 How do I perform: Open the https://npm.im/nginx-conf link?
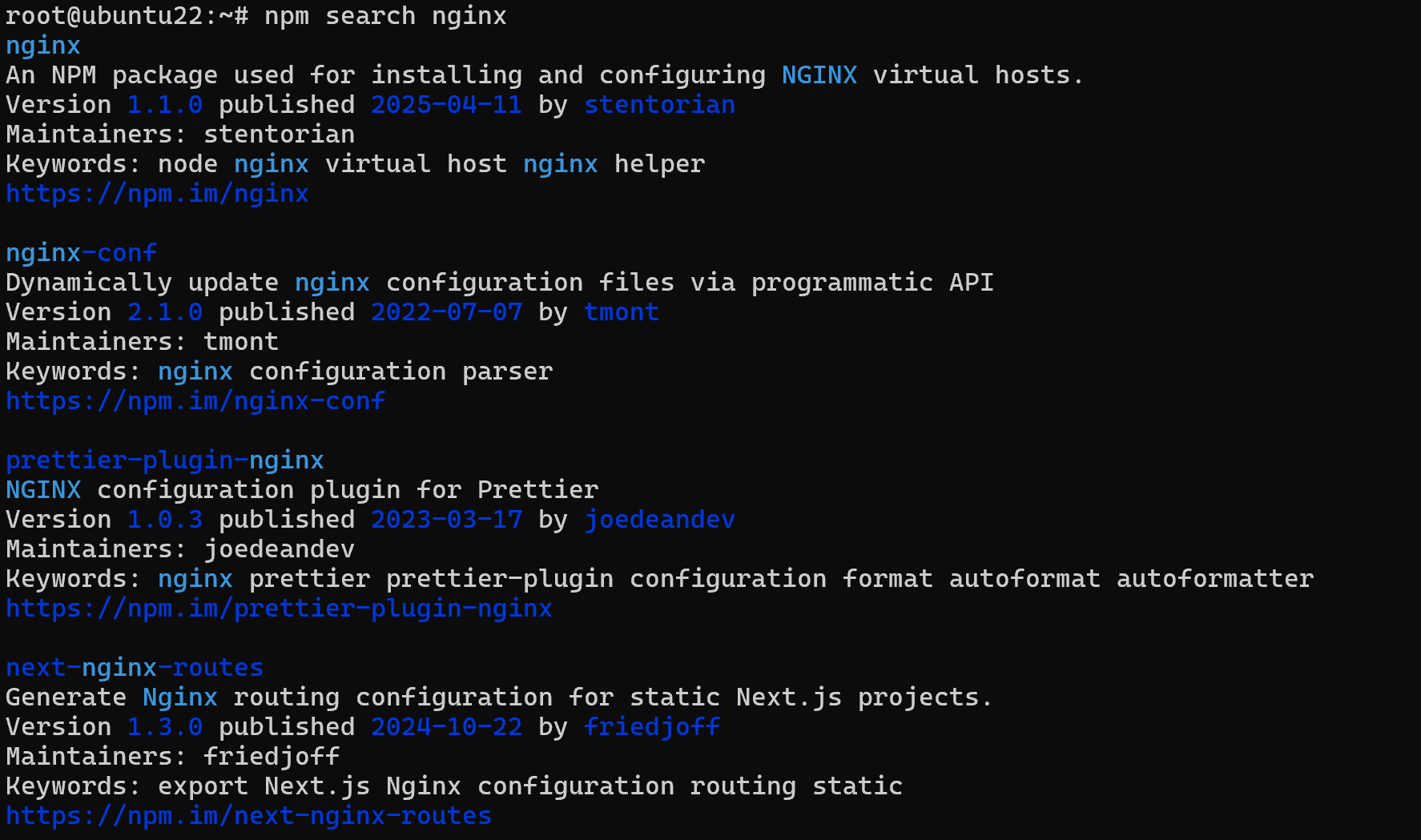pos(195,401)
